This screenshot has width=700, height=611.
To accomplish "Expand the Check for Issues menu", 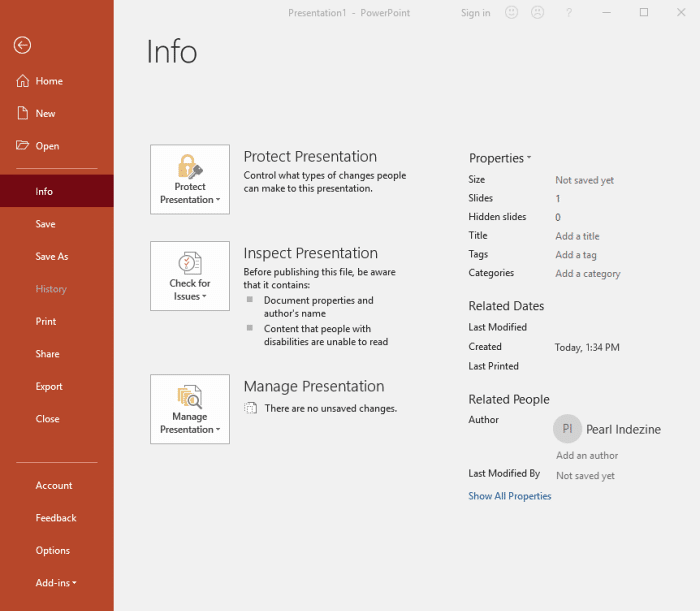I will (190, 276).
